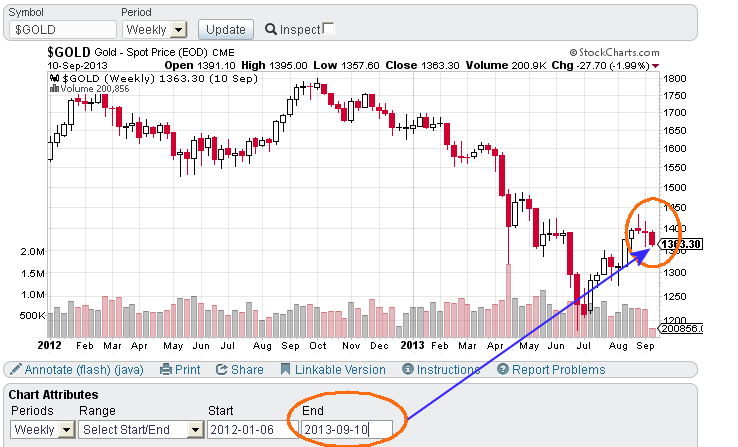This screenshot has width=738, height=447.
Task: Click the volume bars icon beside Volume 200,856
Action: [x=54, y=88]
